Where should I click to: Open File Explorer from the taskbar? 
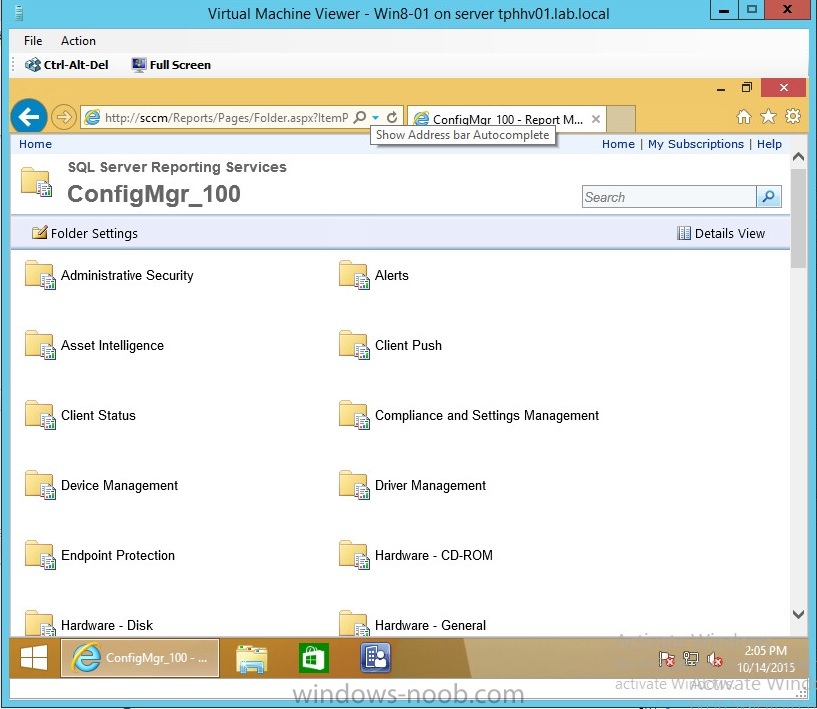[x=252, y=658]
